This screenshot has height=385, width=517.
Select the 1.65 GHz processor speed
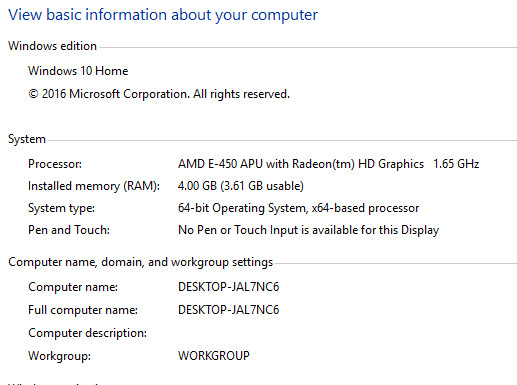pyautogui.click(x=456, y=164)
